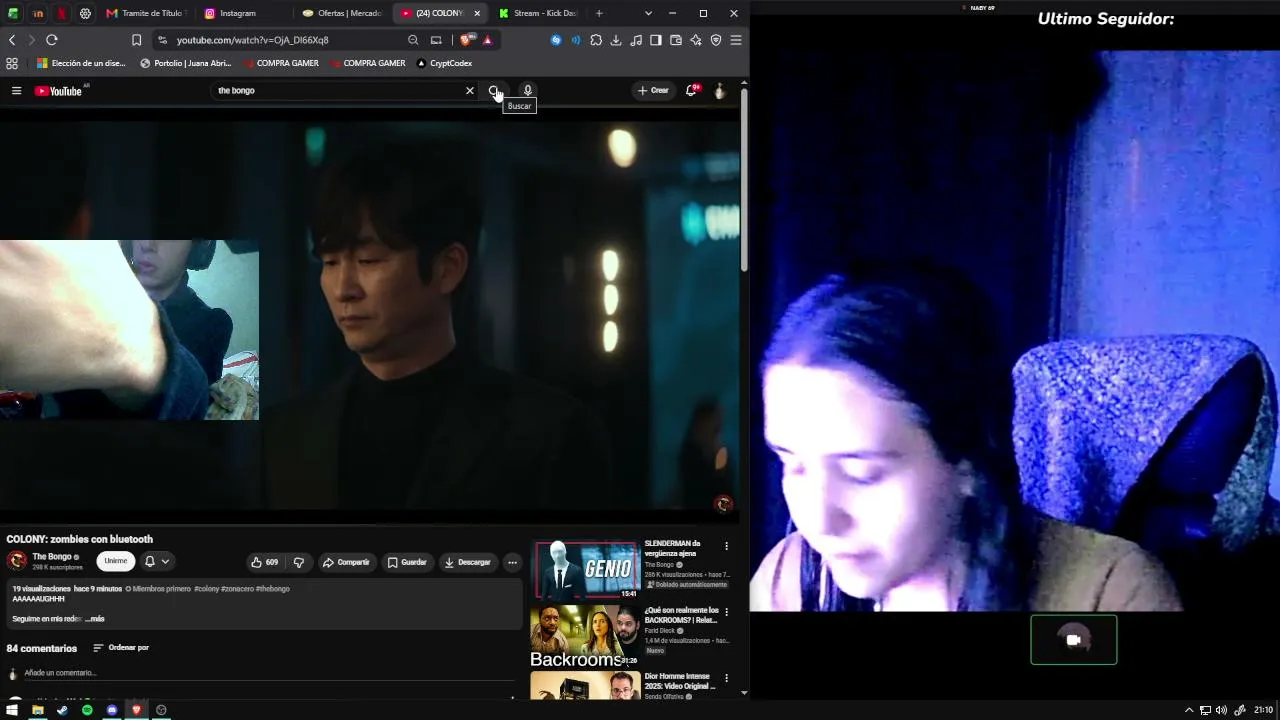The width and height of the screenshot is (1280, 720).
Task: Open the 'Dior Homme Intense 2025' video title
Action: click(x=680, y=681)
